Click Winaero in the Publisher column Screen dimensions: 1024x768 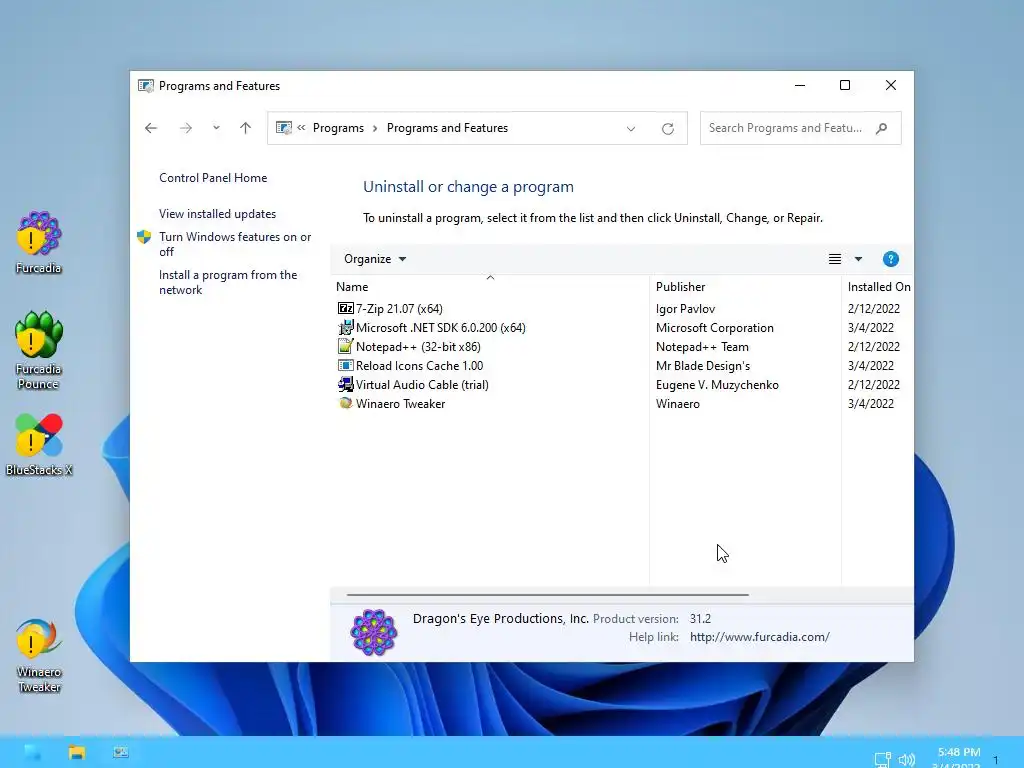[x=677, y=404]
